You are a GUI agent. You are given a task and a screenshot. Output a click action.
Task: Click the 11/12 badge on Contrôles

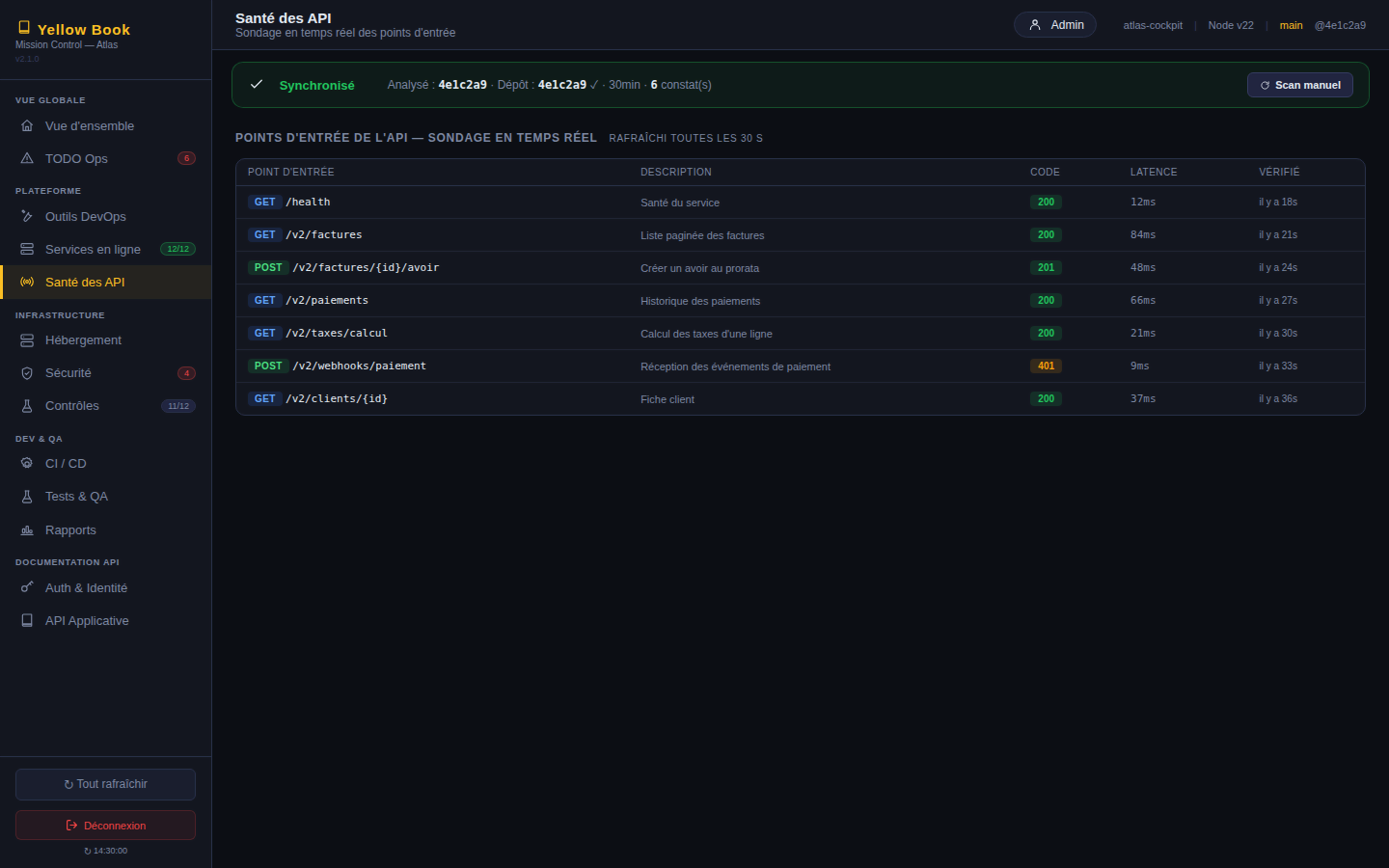click(177, 406)
